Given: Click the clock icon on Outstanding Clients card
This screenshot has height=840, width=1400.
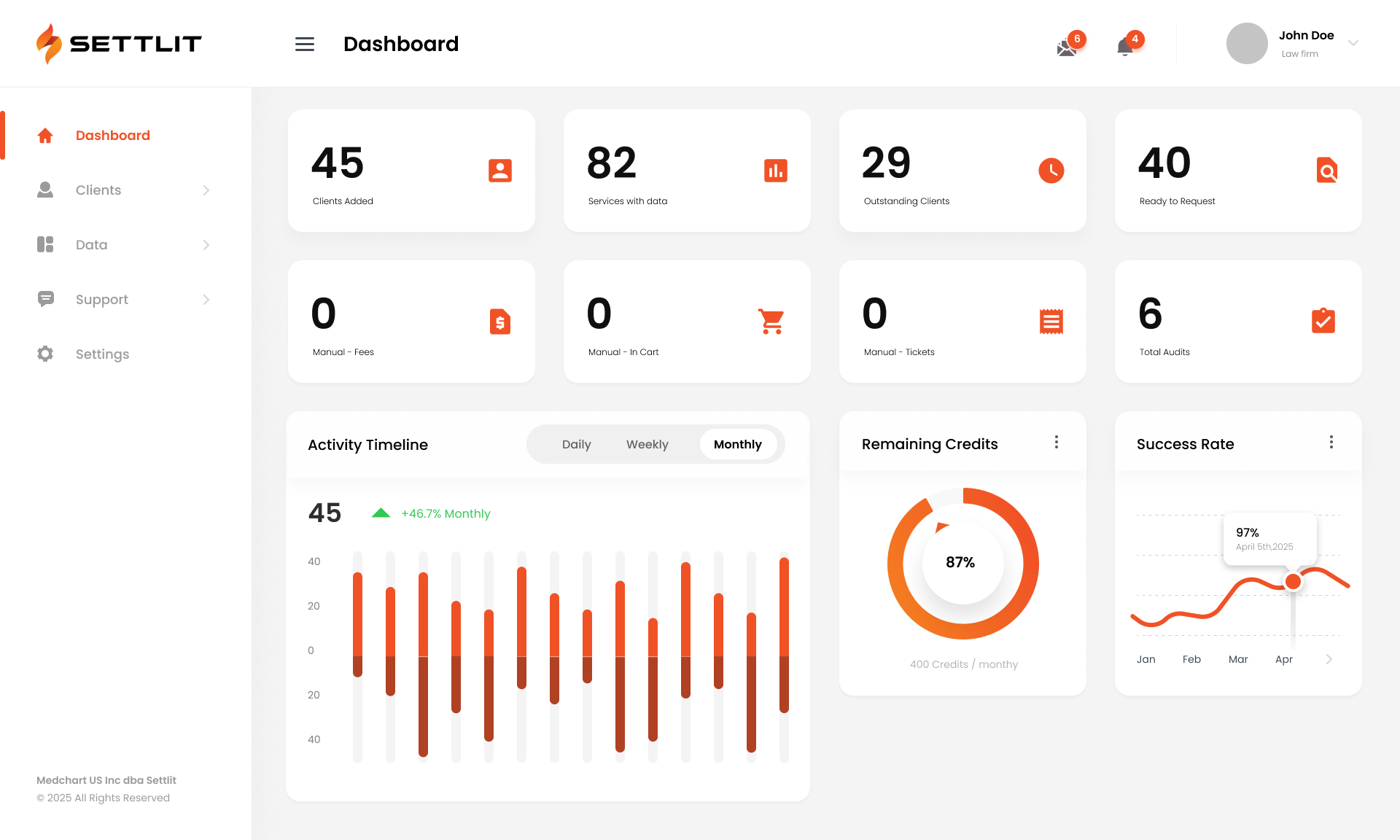Looking at the screenshot, I should (x=1051, y=171).
